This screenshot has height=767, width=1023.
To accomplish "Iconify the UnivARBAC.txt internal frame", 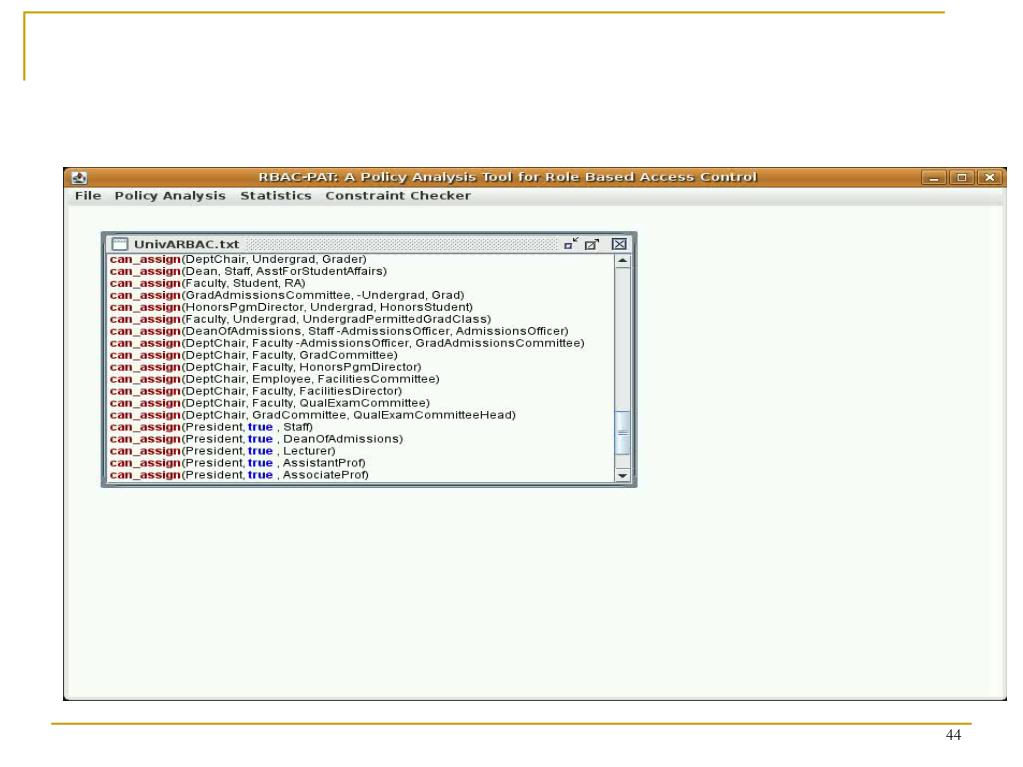I will point(571,244).
